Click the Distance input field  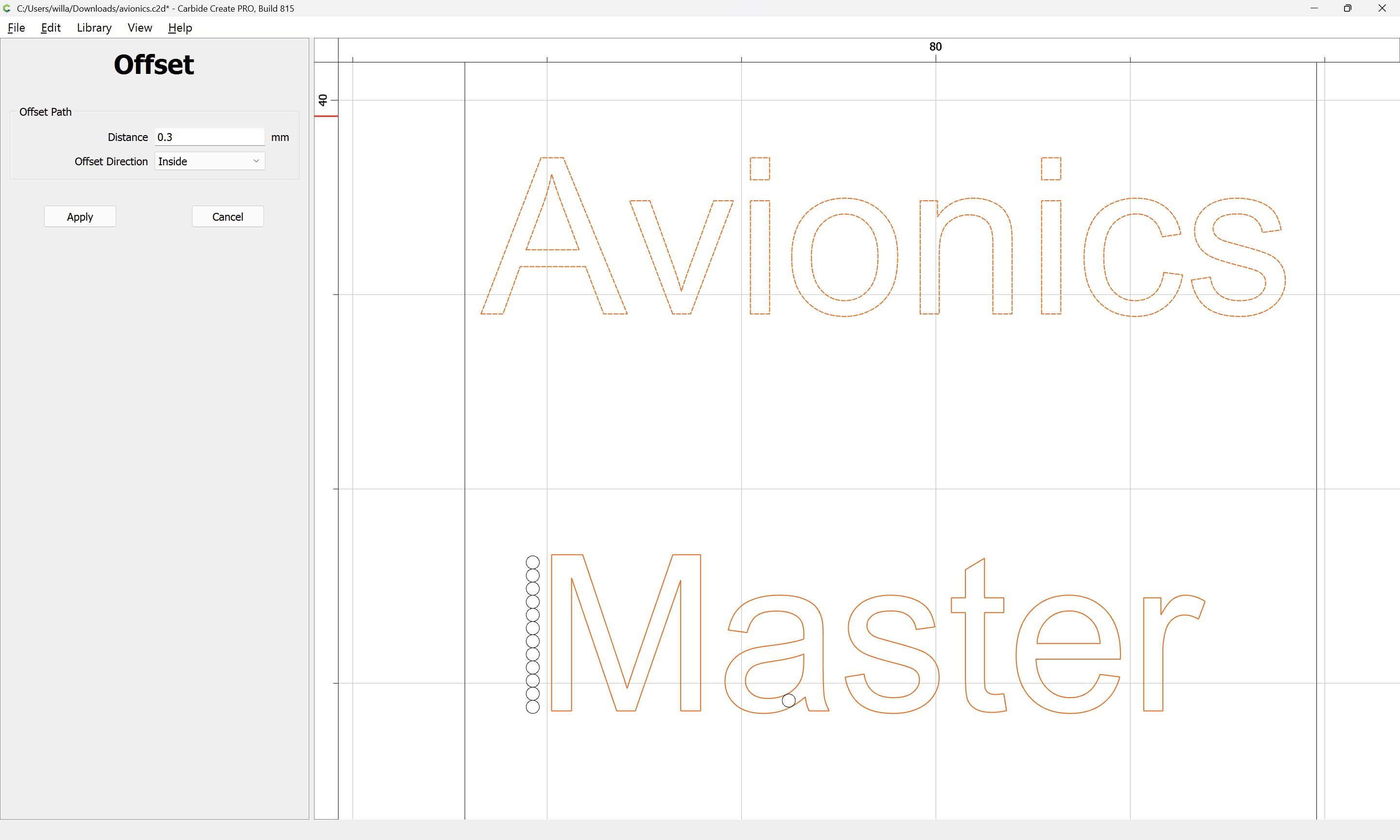[210, 137]
